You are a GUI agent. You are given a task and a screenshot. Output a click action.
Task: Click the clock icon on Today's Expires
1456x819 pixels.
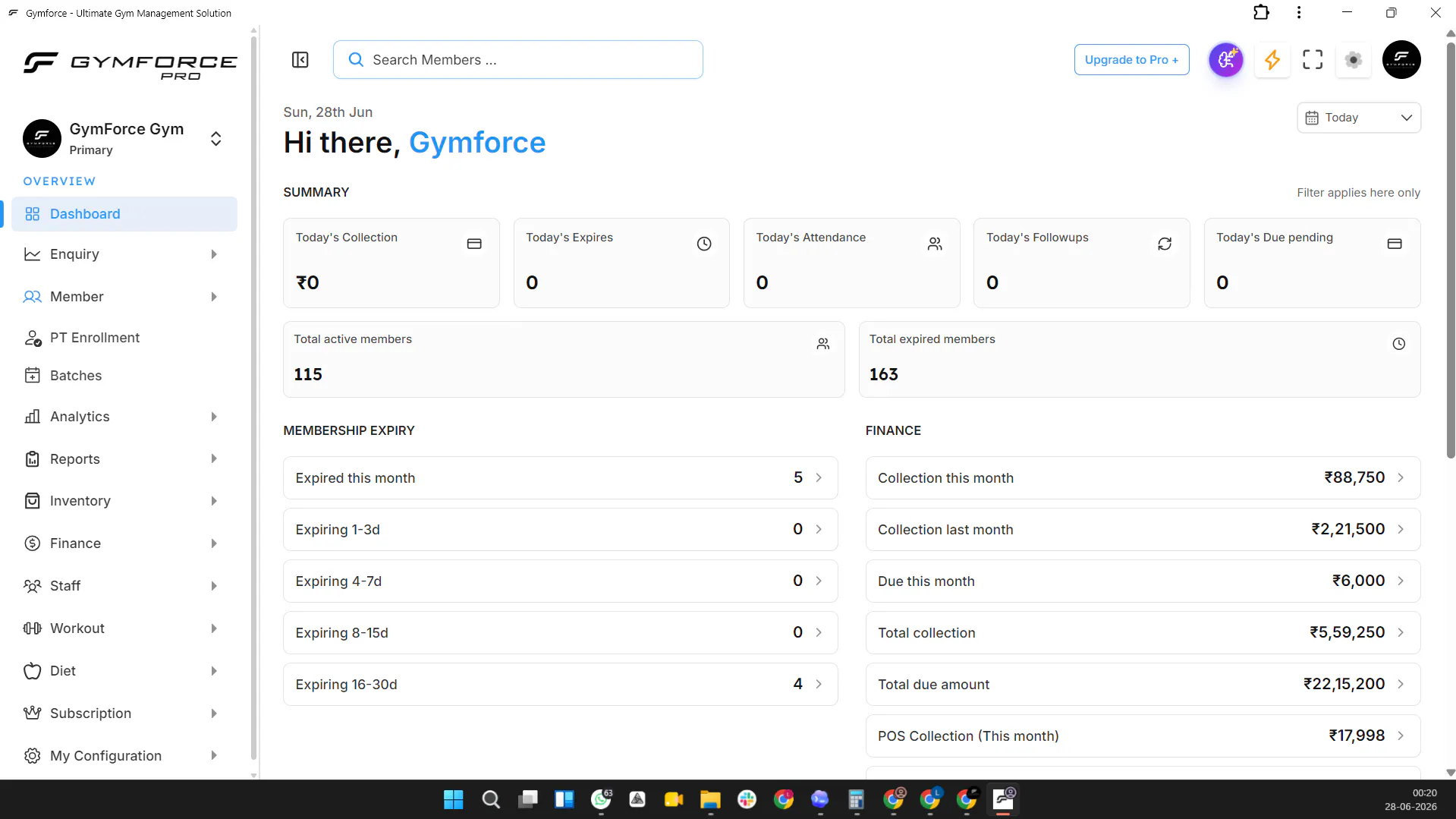pyautogui.click(x=704, y=244)
